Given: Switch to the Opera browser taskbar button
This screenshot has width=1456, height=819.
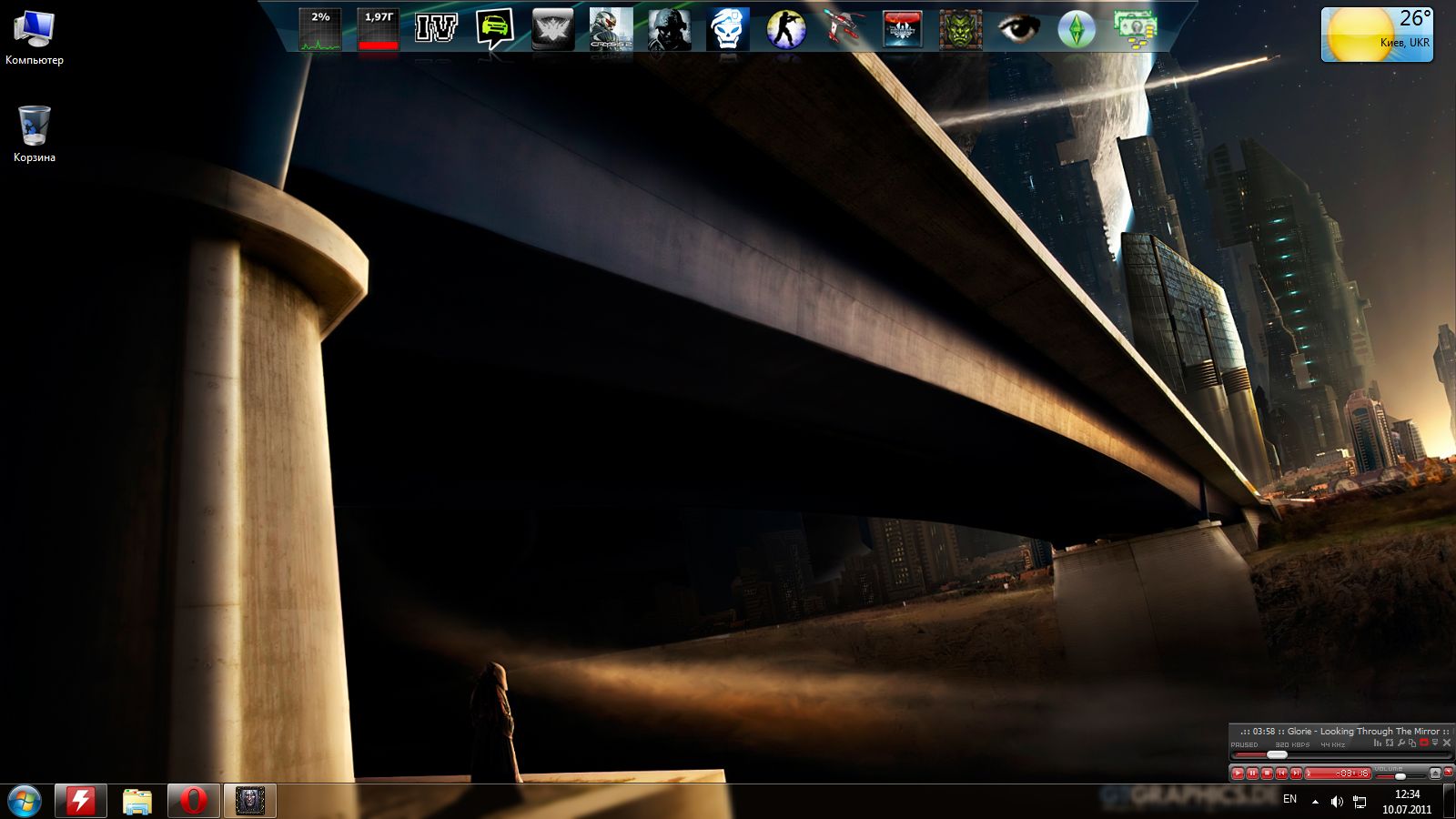Looking at the screenshot, I should [x=194, y=801].
